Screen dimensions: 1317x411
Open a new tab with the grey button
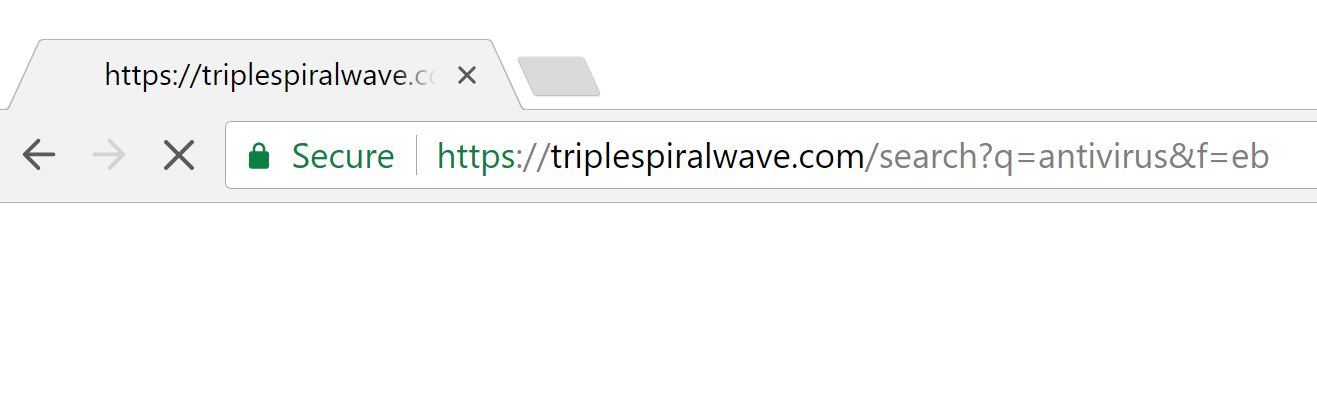click(559, 77)
